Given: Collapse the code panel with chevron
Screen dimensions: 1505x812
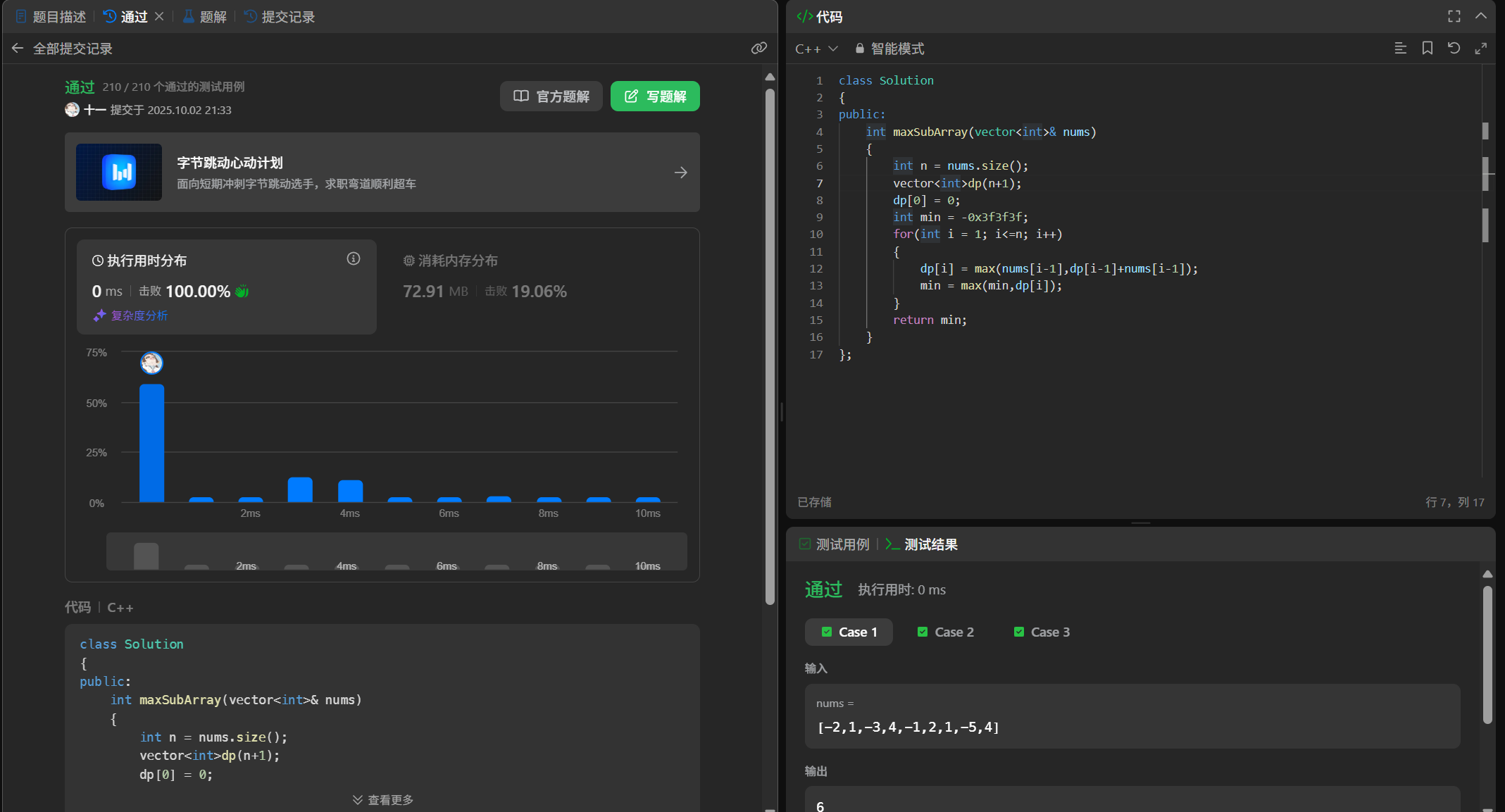Looking at the screenshot, I should pos(1480,16).
